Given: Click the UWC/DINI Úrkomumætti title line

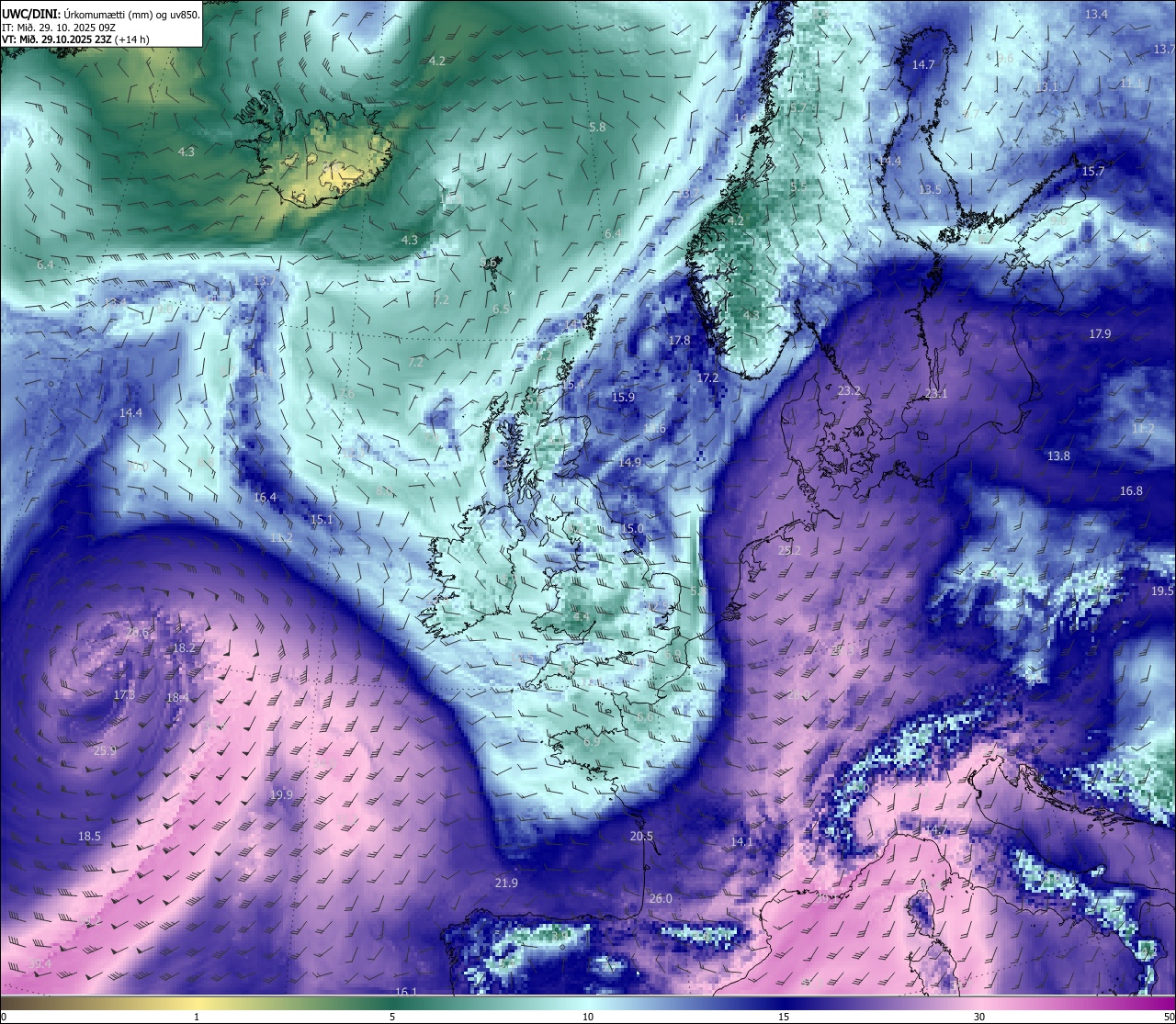Looking at the screenshot, I should (101, 14).
